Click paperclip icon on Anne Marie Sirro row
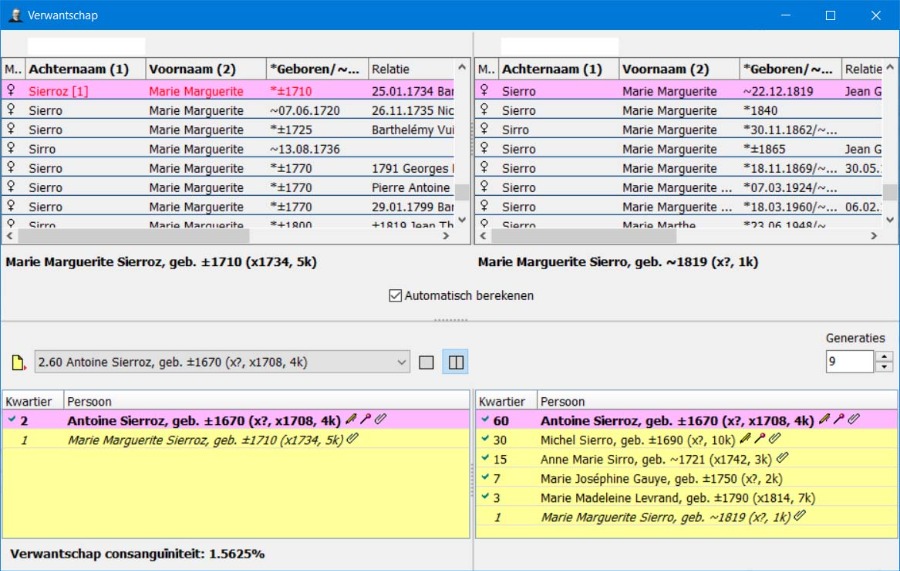Image resolution: width=900 pixels, height=571 pixels. click(783, 459)
